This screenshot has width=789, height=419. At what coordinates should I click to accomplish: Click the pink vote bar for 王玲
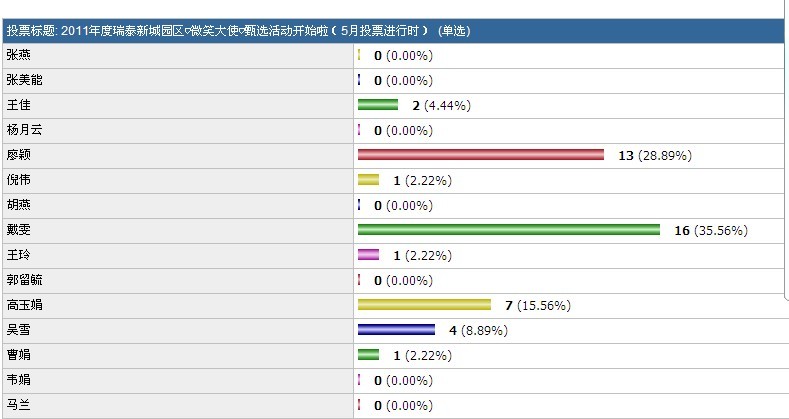pyautogui.click(x=368, y=255)
